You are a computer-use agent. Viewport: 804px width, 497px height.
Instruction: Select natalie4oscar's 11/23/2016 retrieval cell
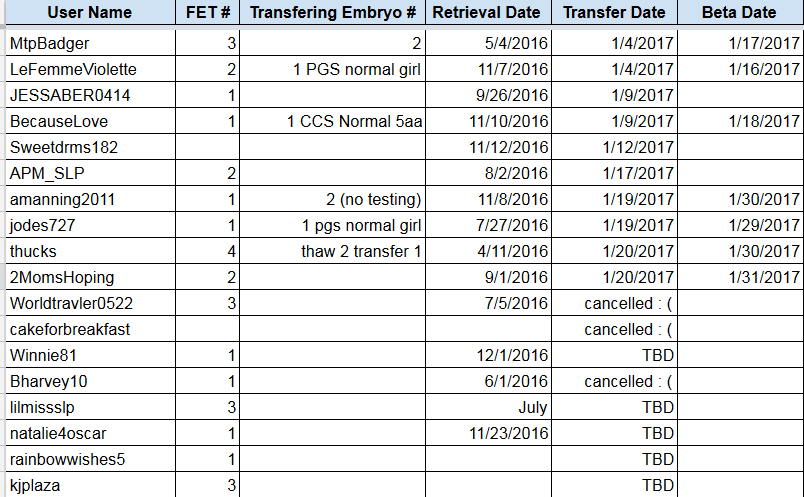tap(488, 433)
